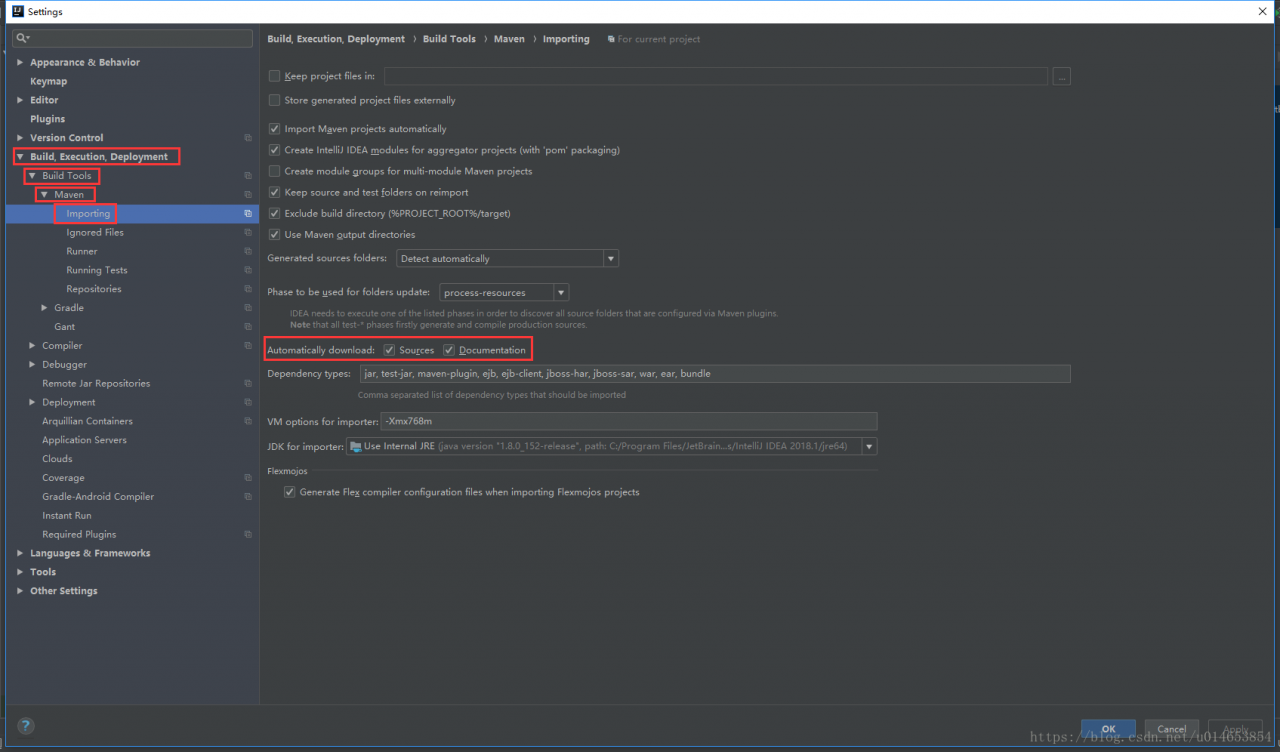Click the magnifier icon in the settings search box
The image size is (1280, 752).
click(22, 38)
